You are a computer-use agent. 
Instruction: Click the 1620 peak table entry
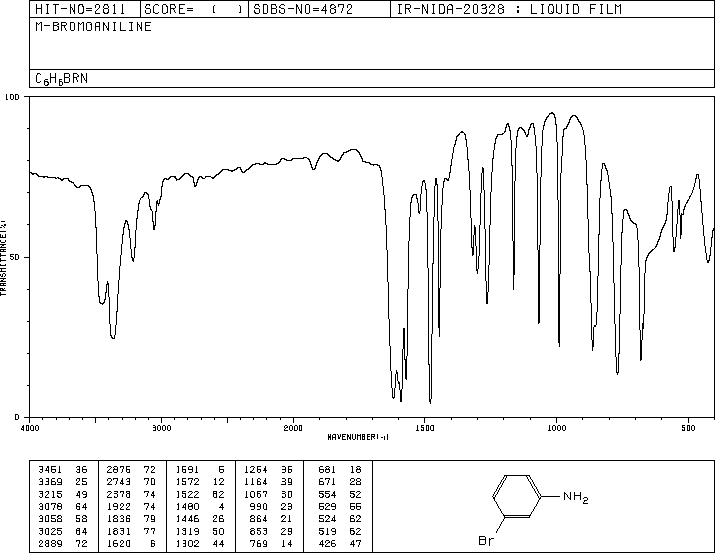131,543
